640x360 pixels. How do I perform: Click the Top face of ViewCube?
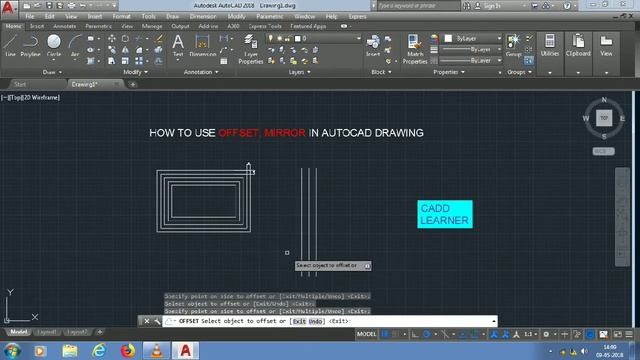[604, 118]
